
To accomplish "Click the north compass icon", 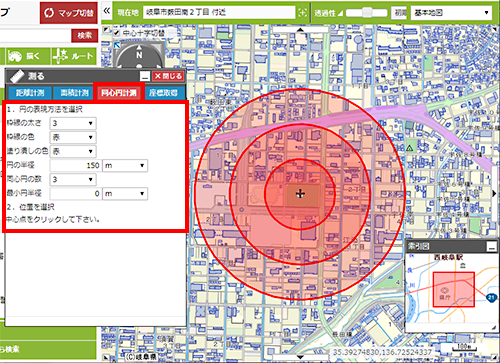I will 139,55.
